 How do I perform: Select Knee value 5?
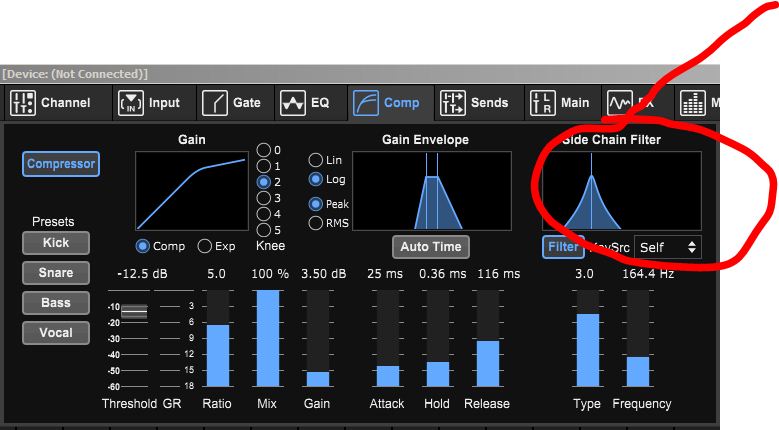263,230
